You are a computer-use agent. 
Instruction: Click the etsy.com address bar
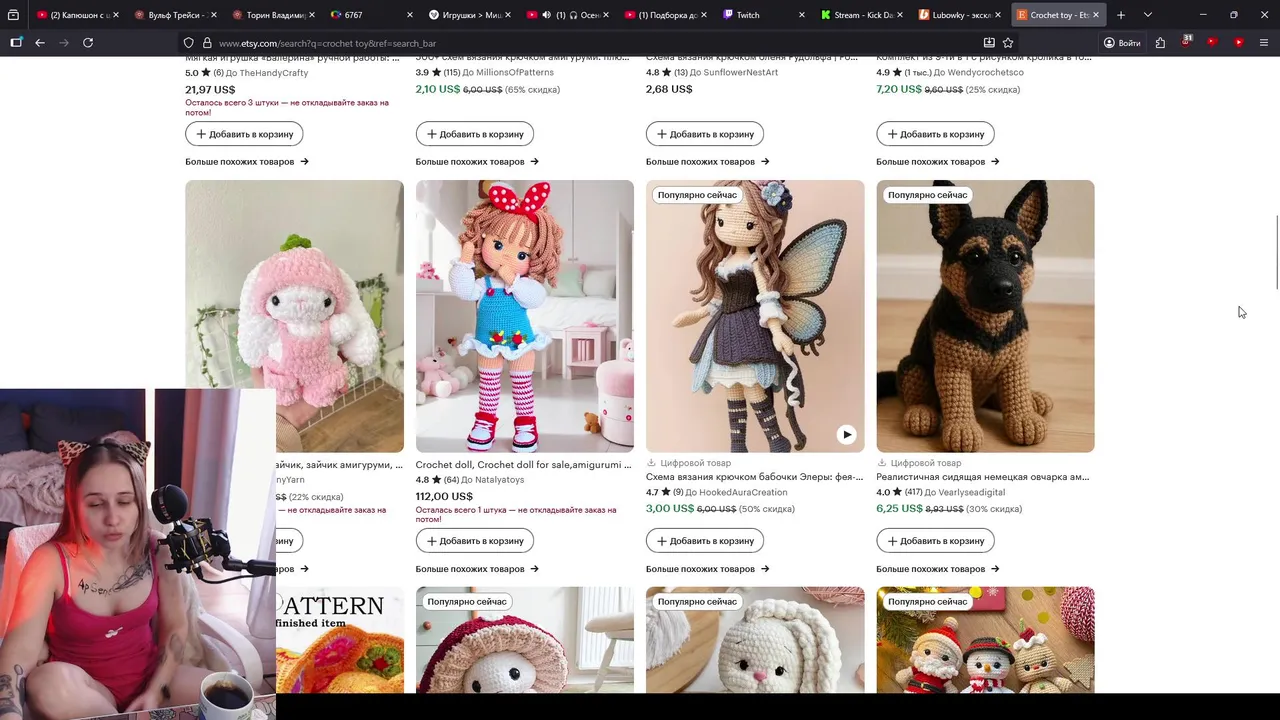pos(590,43)
